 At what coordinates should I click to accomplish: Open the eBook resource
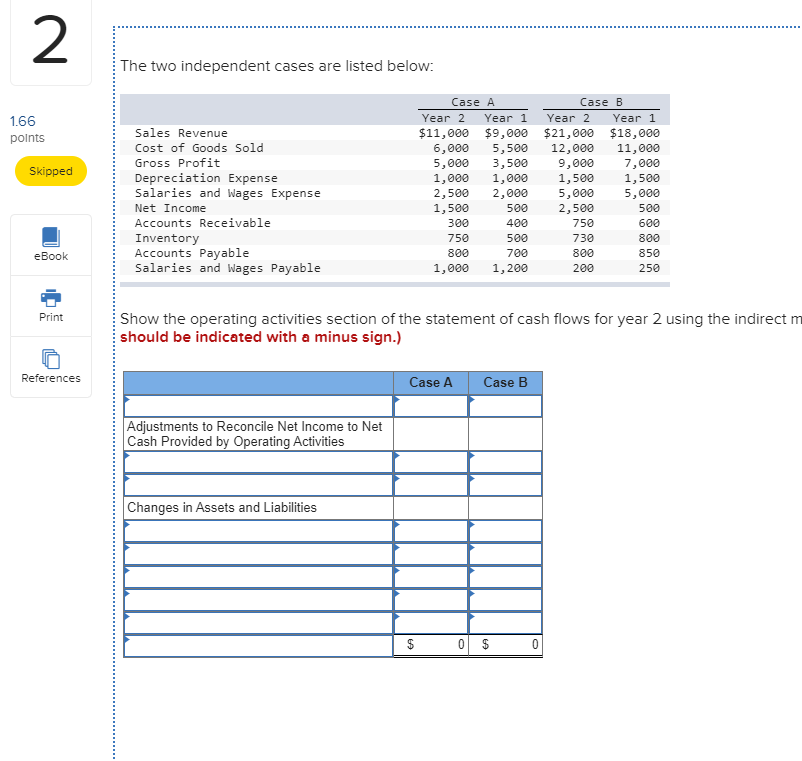50,245
